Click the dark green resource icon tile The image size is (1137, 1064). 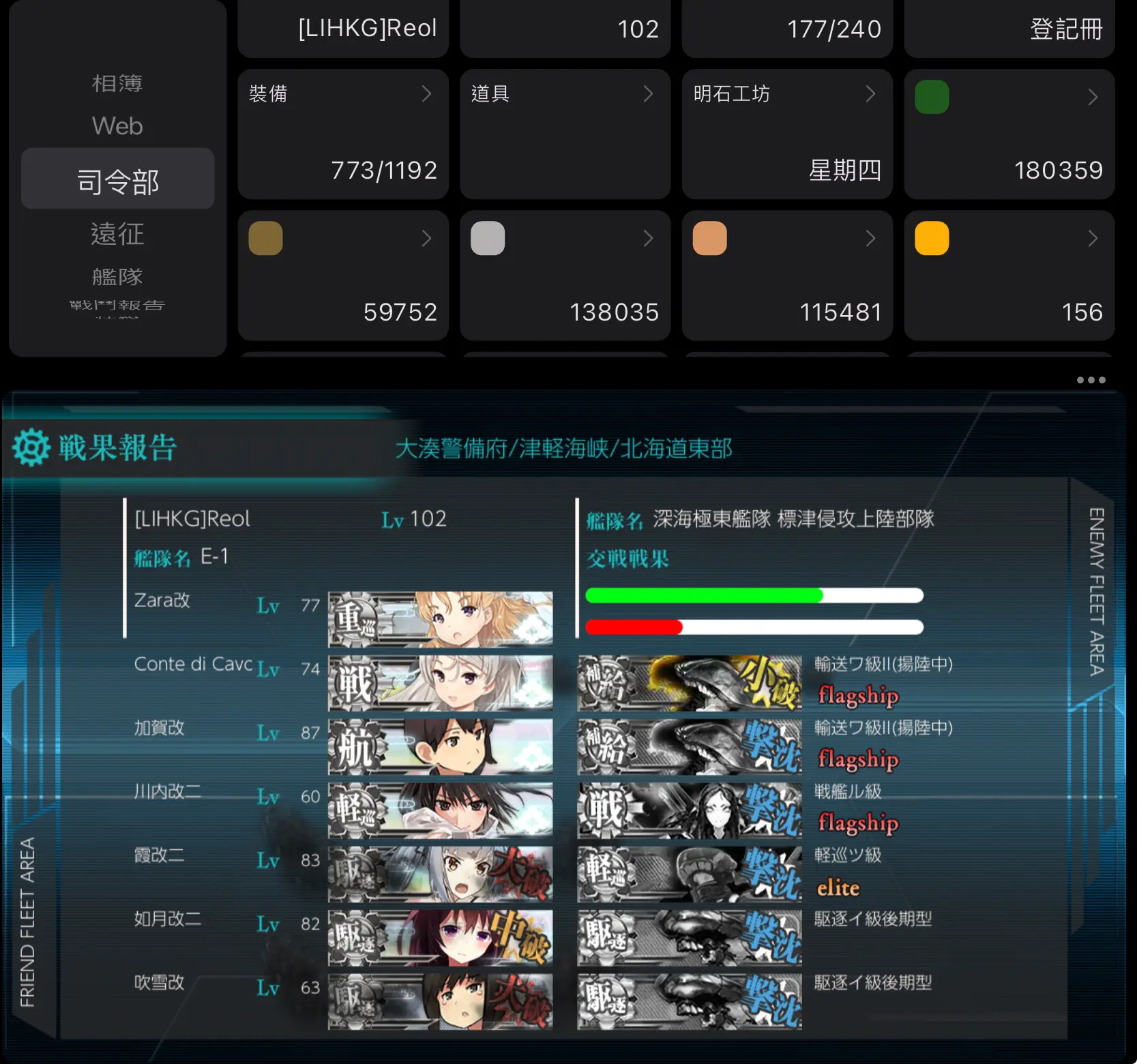[932, 97]
